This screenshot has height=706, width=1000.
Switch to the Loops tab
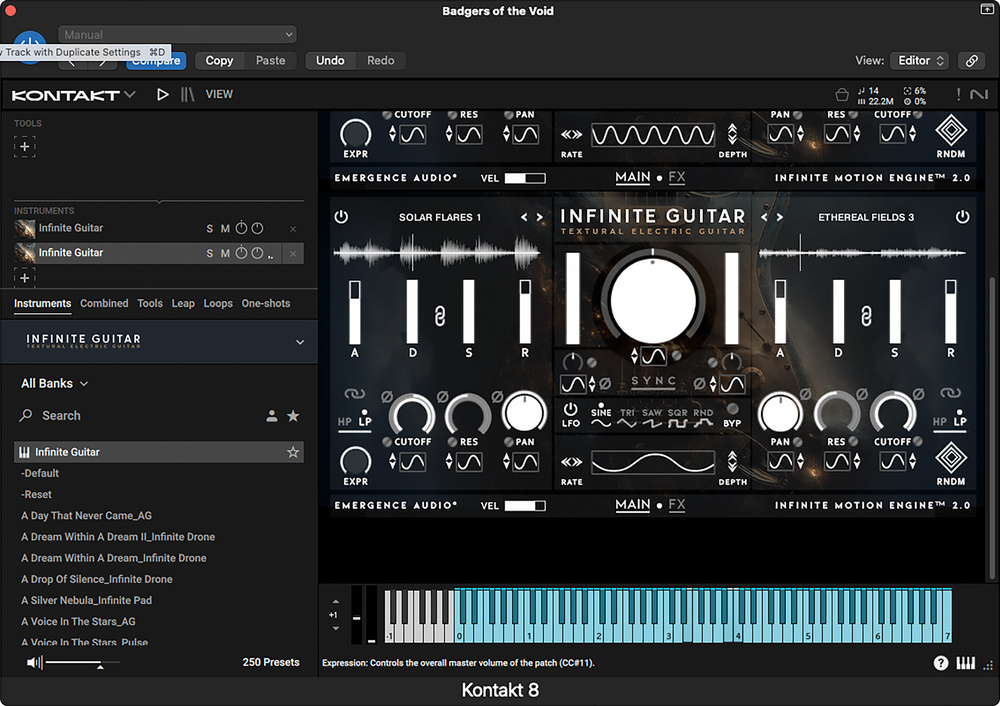(x=218, y=303)
